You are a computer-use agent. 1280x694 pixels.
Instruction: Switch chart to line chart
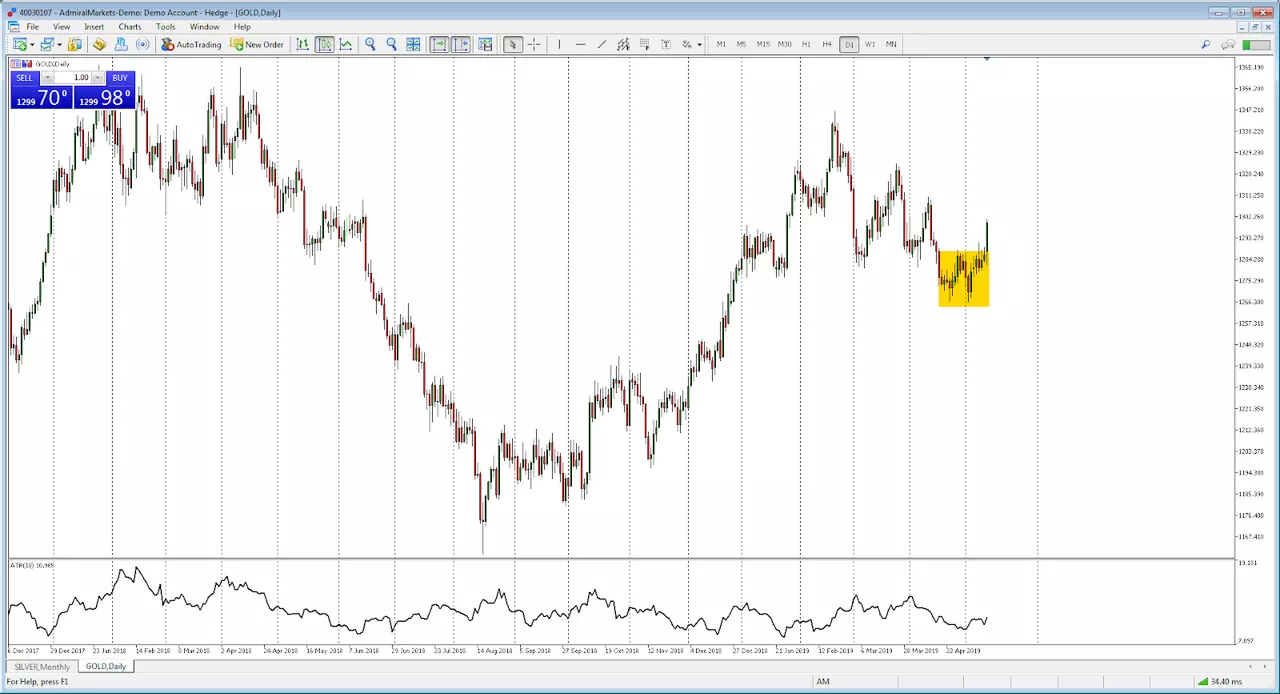346,44
